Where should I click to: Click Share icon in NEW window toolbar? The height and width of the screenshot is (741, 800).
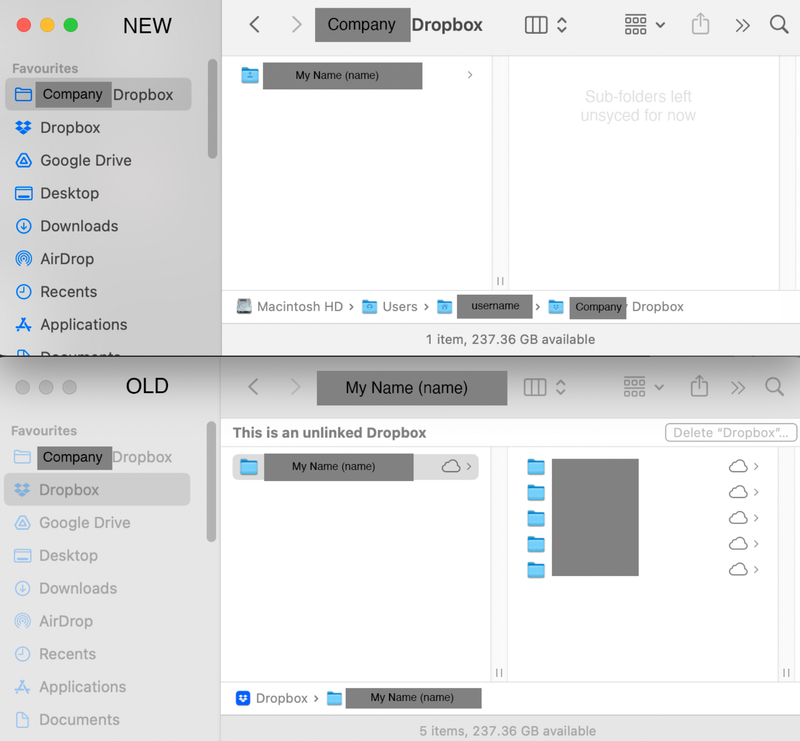tap(700, 24)
